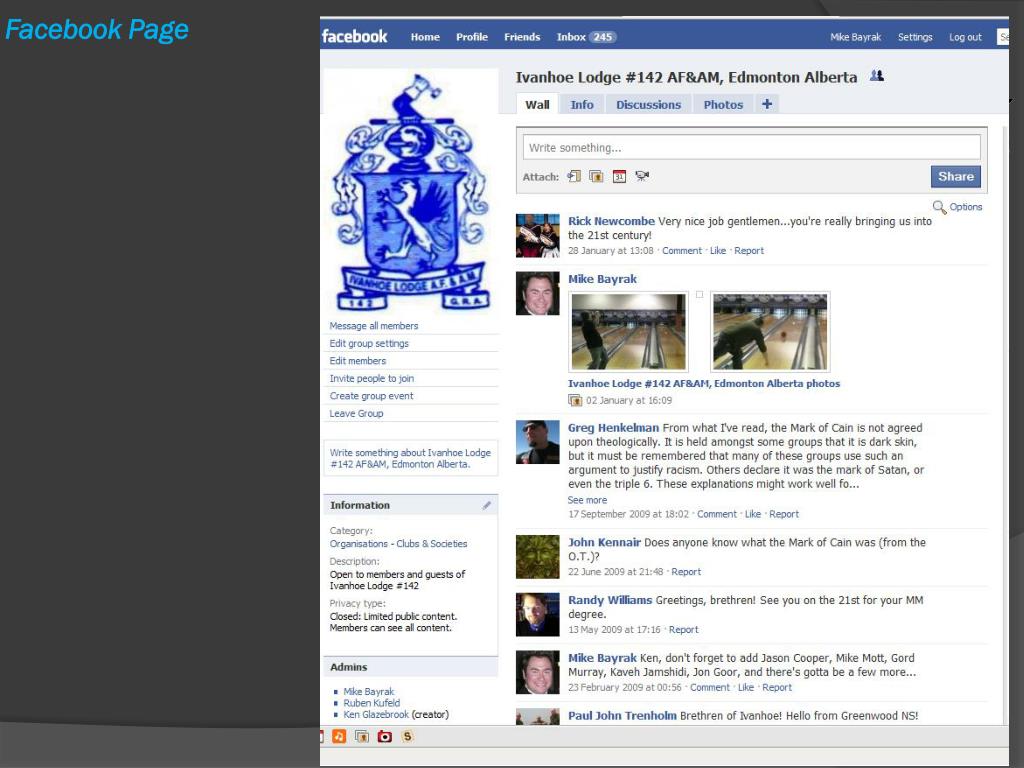Click Message all members
The image size is (1024, 768).
[374, 326]
